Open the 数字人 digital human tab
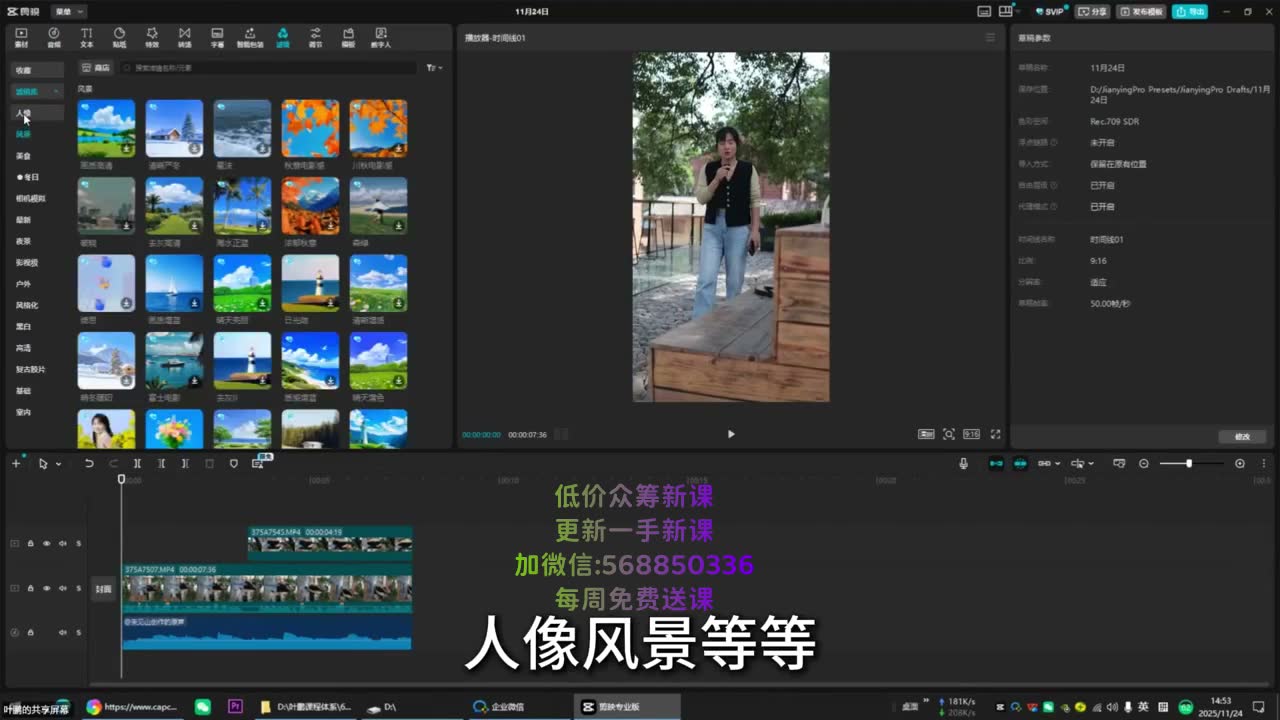This screenshot has width=1280, height=720. (381, 38)
